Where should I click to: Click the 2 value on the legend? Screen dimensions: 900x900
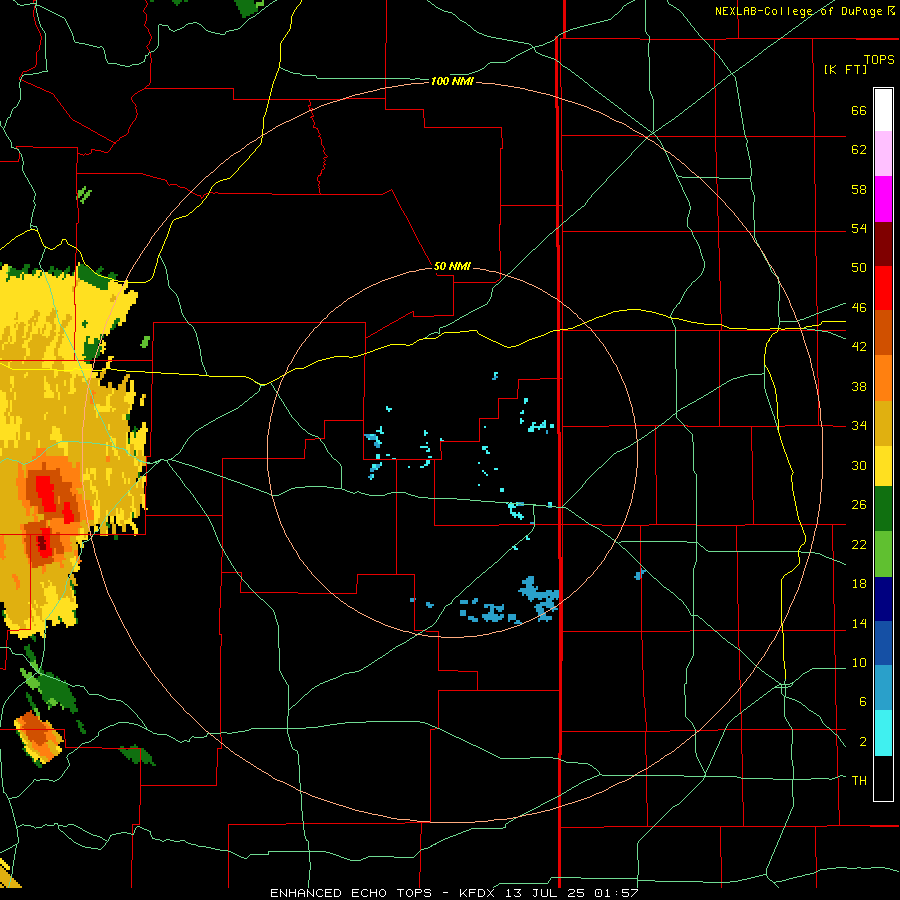tap(863, 741)
